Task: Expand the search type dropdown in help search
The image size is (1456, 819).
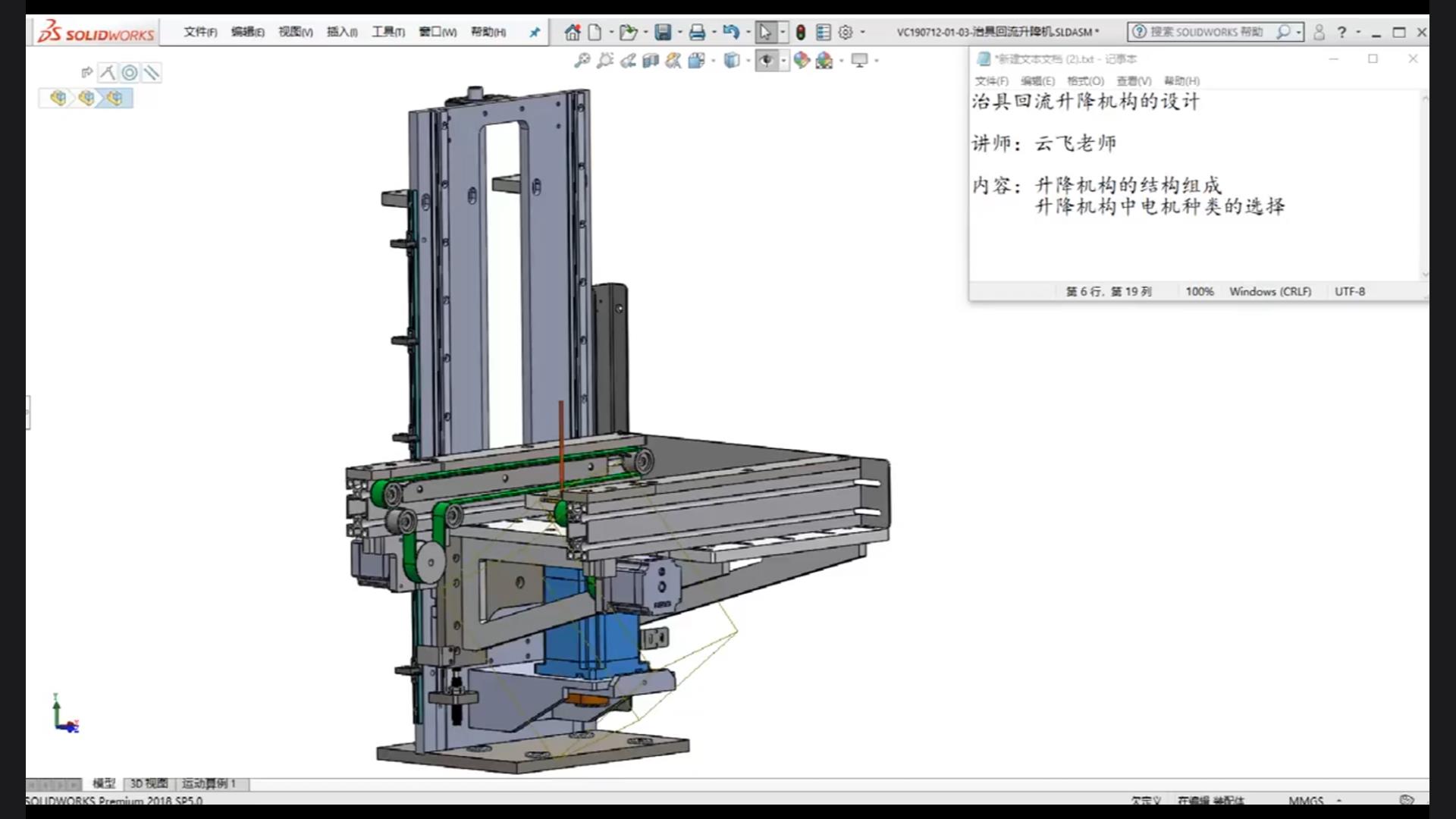Action: pyautogui.click(x=1299, y=32)
